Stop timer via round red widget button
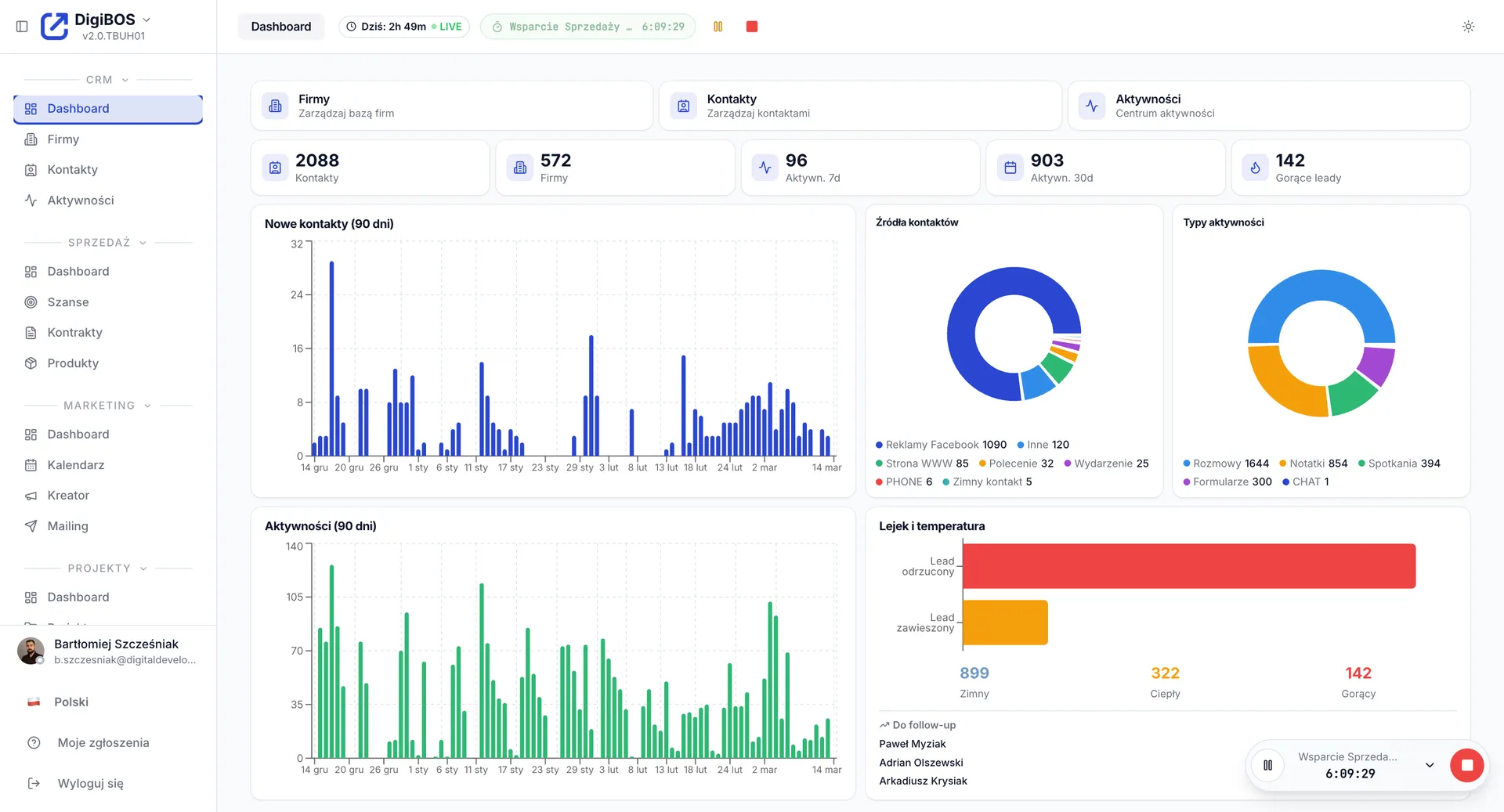The width and height of the screenshot is (1504, 812). click(x=1467, y=765)
